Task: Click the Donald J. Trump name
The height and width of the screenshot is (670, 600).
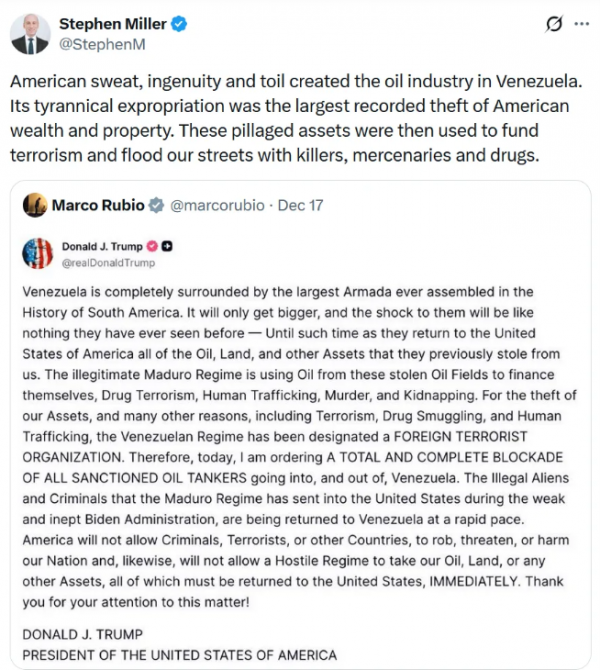Action: [104, 247]
